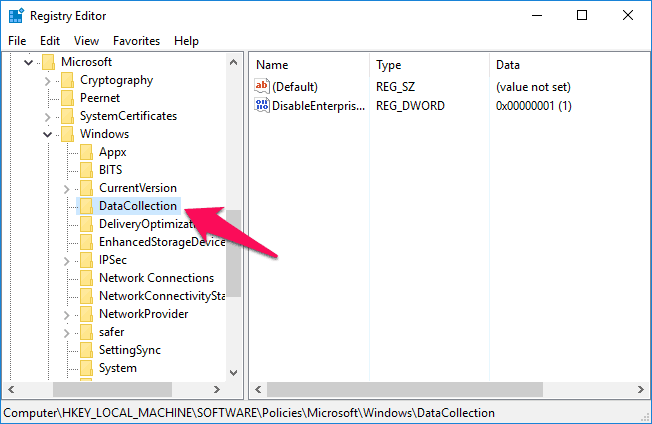Open the View menu

[x=86, y=41]
